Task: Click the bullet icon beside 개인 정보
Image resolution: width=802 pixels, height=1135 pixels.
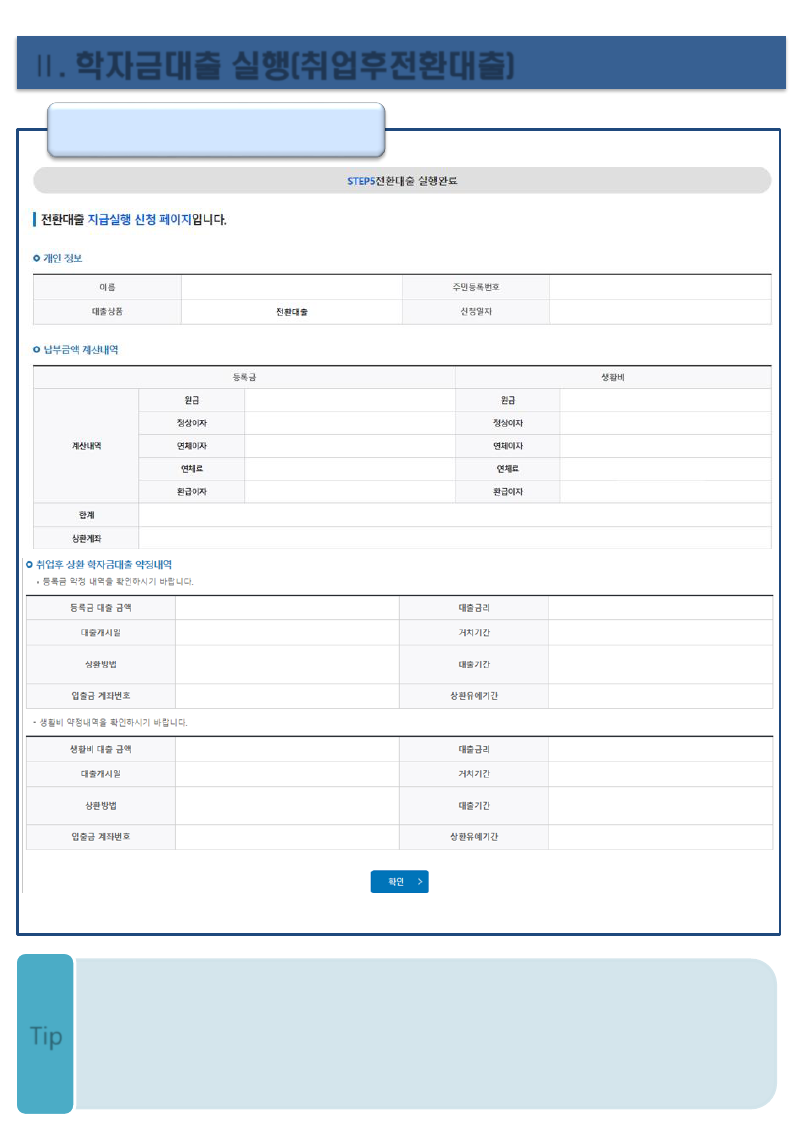Action: coord(37,258)
